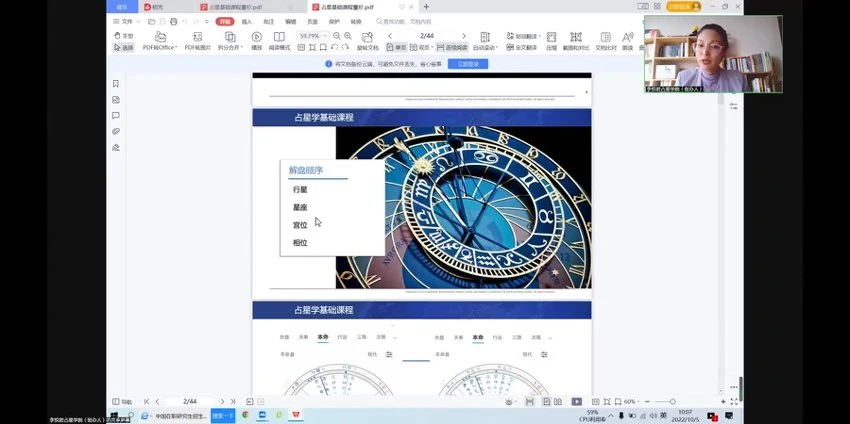Jump to first page in status bar
This screenshot has height=424, width=850.
(x=146, y=402)
